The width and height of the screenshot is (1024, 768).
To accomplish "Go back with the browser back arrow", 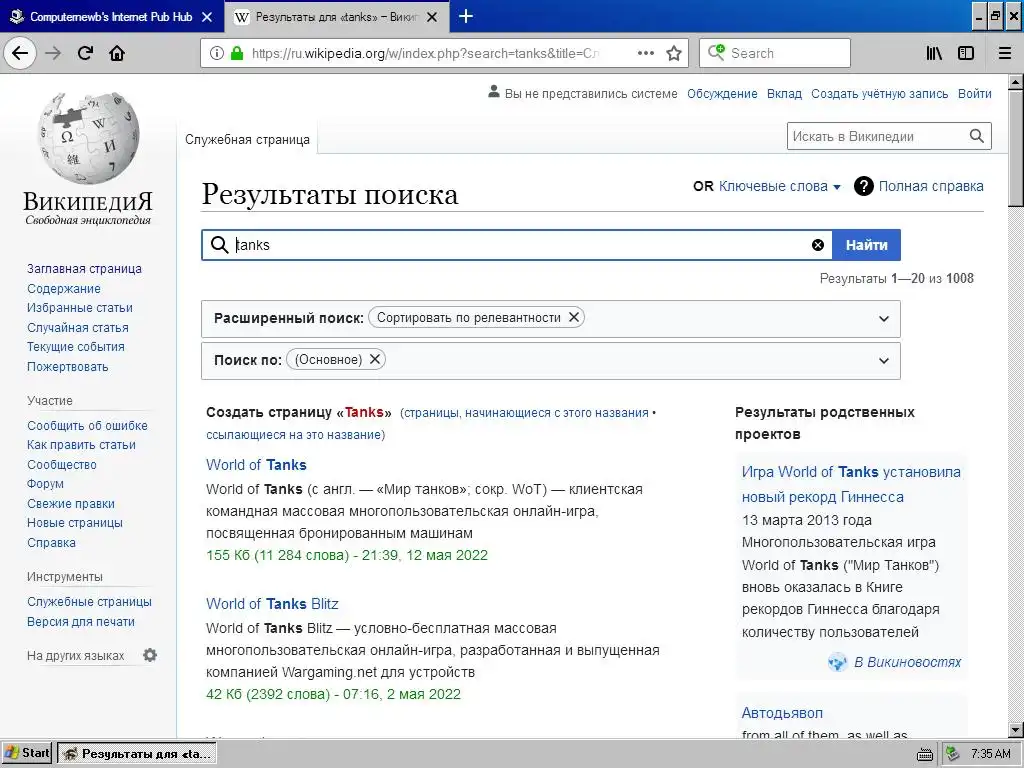I will (20, 53).
